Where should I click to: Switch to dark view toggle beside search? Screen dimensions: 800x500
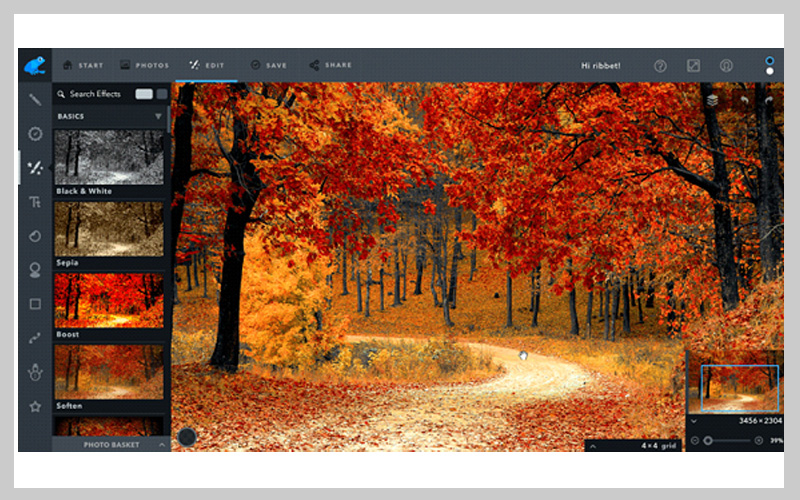click(x=162, y=94)
